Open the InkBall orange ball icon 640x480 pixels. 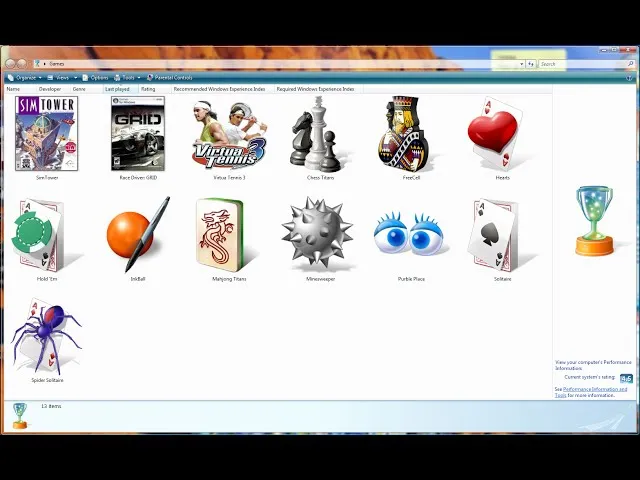tap(138, 235)
